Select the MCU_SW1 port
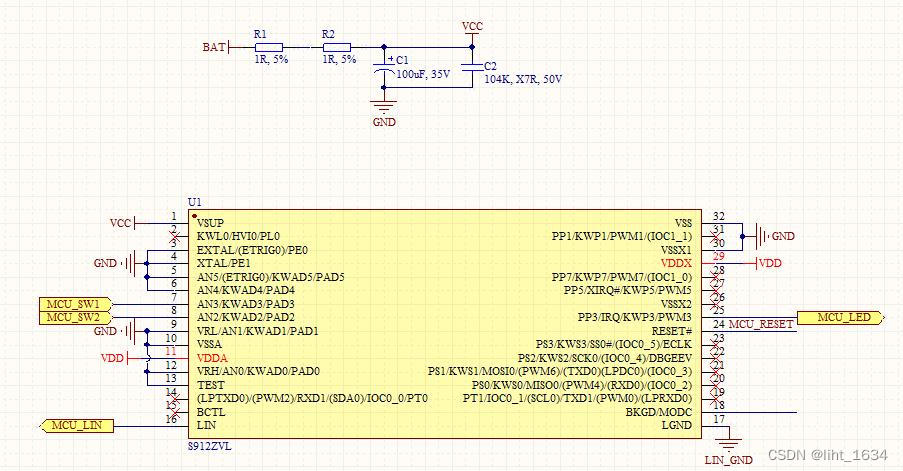This screenshot has width=903, height=471. click(x=75, y=304)
